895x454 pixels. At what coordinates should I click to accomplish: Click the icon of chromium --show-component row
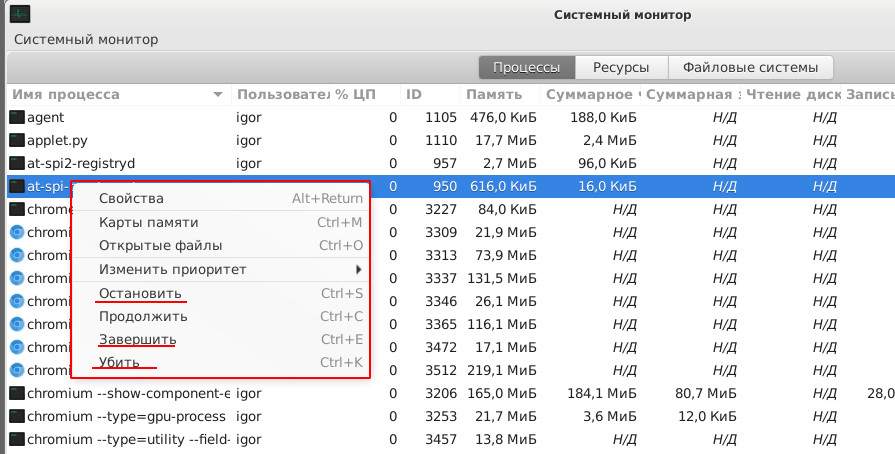coord(16,393)
